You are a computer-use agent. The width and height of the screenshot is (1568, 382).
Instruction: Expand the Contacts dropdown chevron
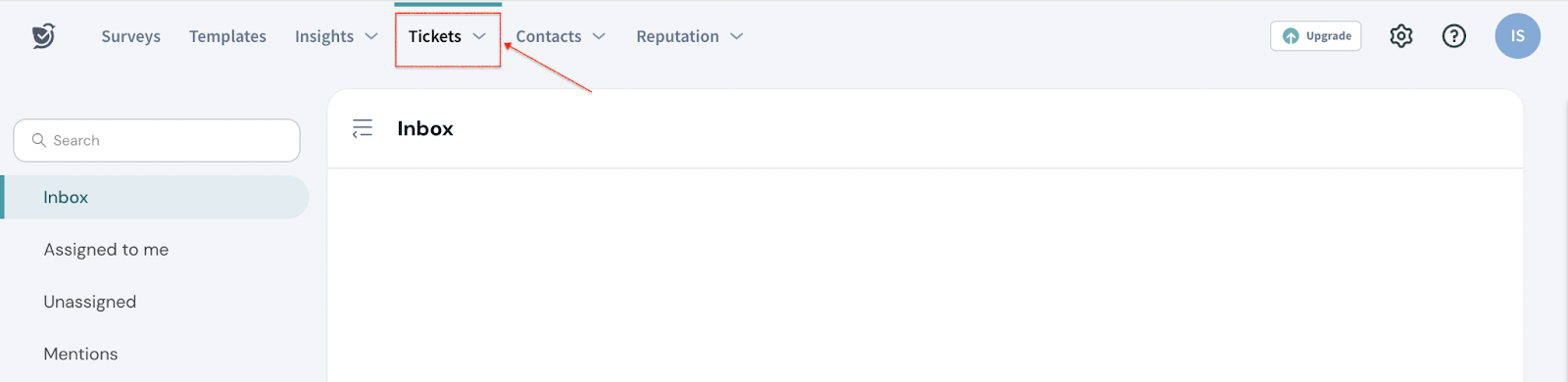click(x=599, y=36)
